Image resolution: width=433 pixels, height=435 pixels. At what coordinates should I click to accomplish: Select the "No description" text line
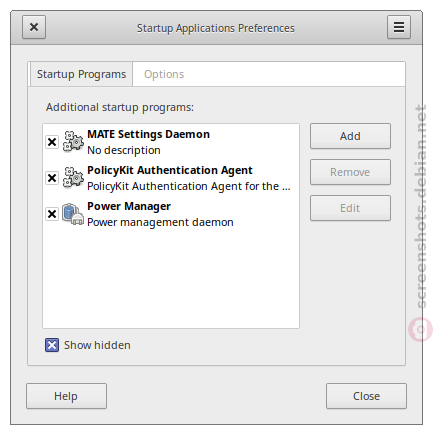click(x=124, y=150)
